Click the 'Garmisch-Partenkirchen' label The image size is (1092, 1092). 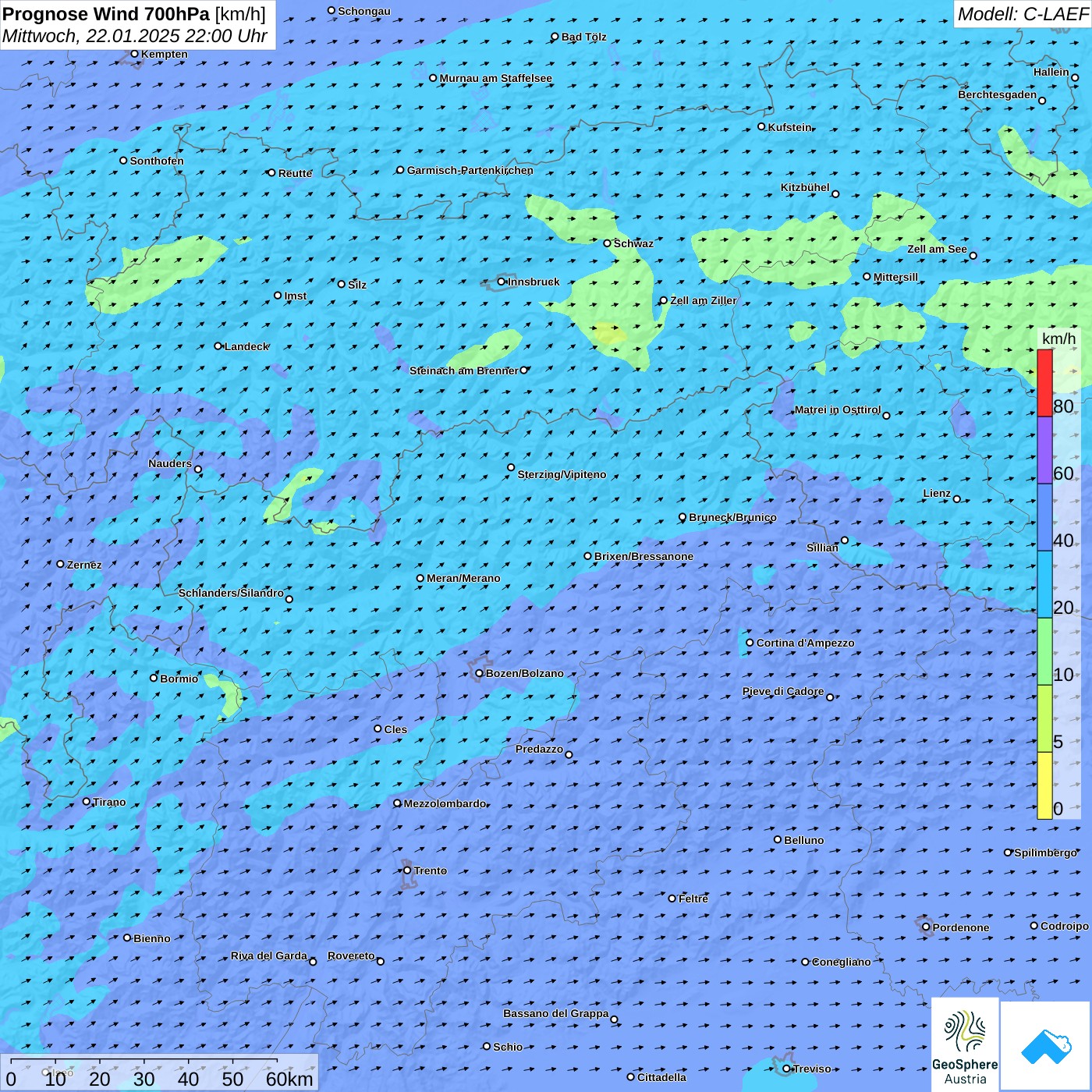(x=470, y=170)
